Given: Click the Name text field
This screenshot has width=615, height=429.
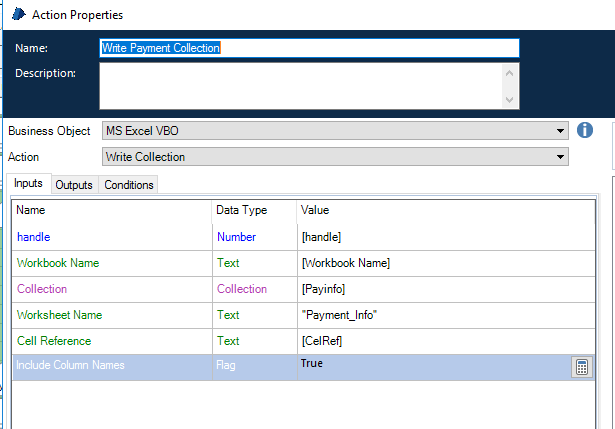Looking at the screenshot, I should pyautogui.click(x=309, y=48).
